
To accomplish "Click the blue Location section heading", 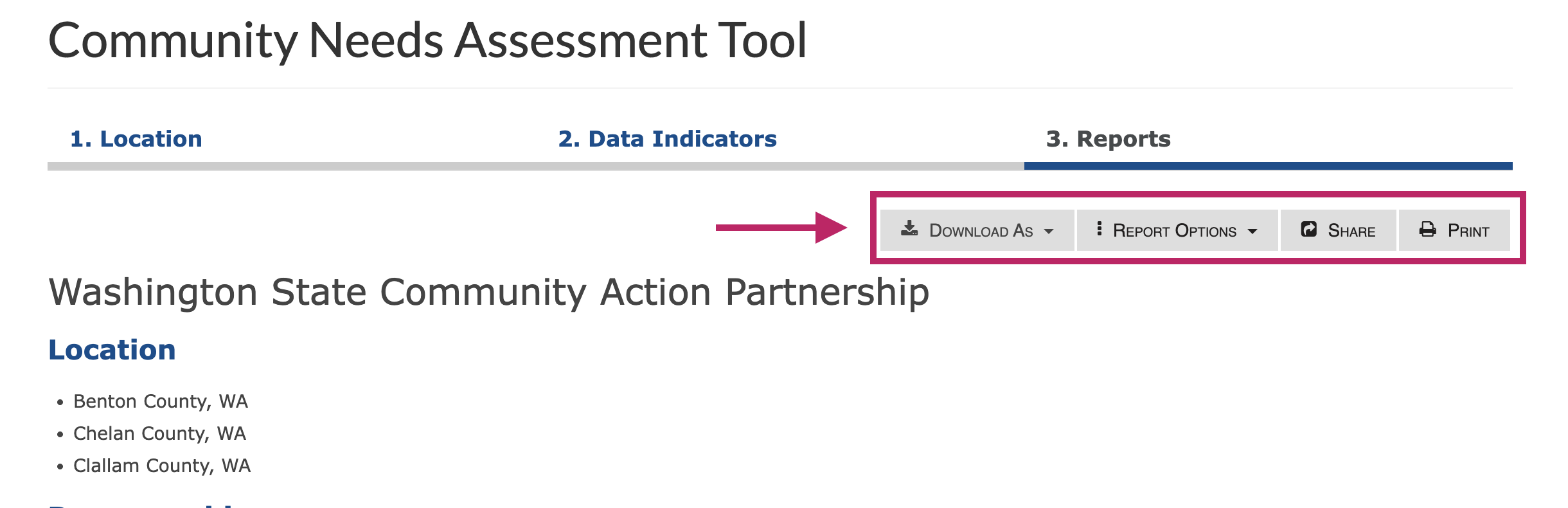I will (112, 350).
